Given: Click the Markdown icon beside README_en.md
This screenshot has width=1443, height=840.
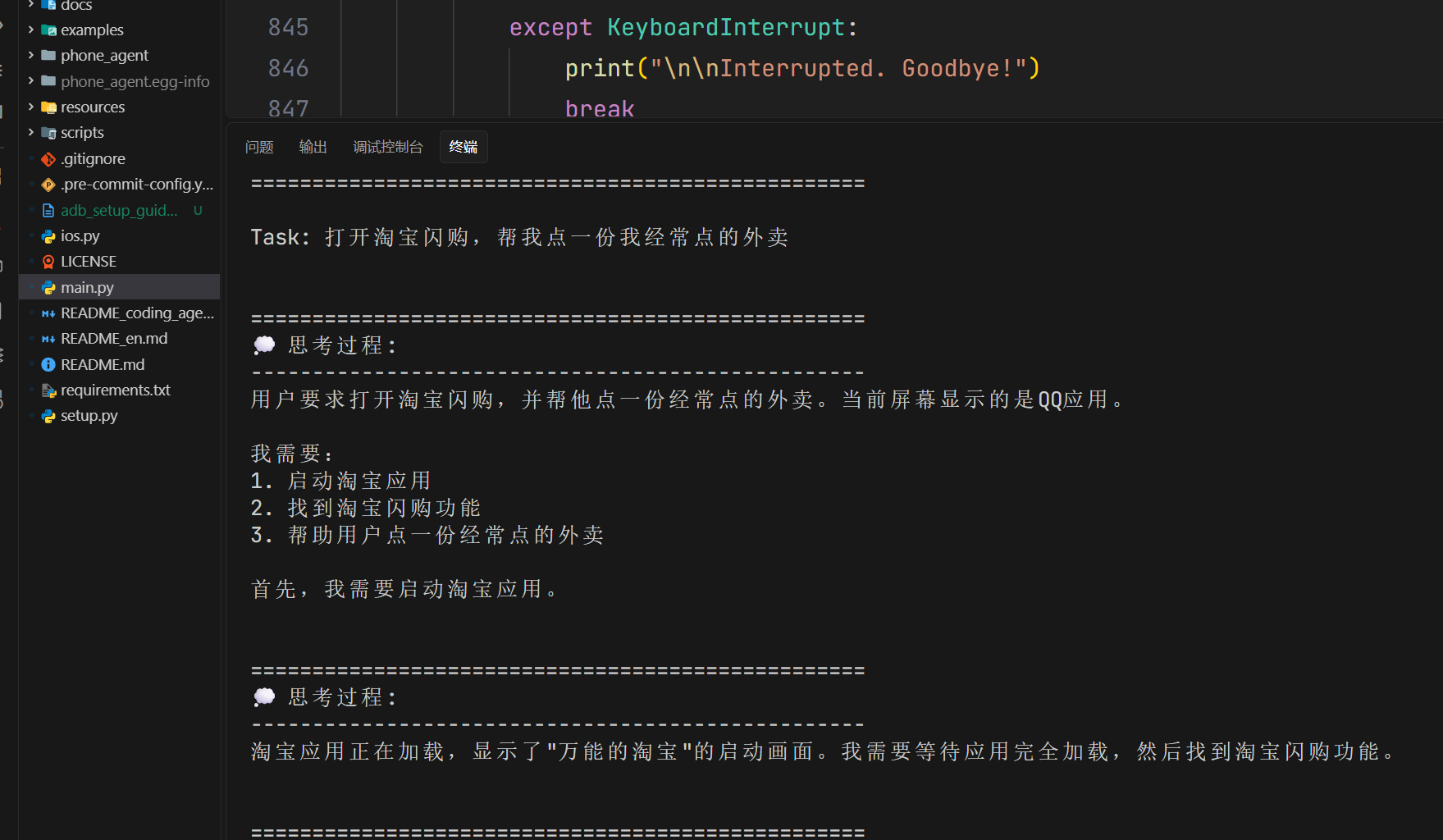Looking at the screenshot, I should [48, 339].
